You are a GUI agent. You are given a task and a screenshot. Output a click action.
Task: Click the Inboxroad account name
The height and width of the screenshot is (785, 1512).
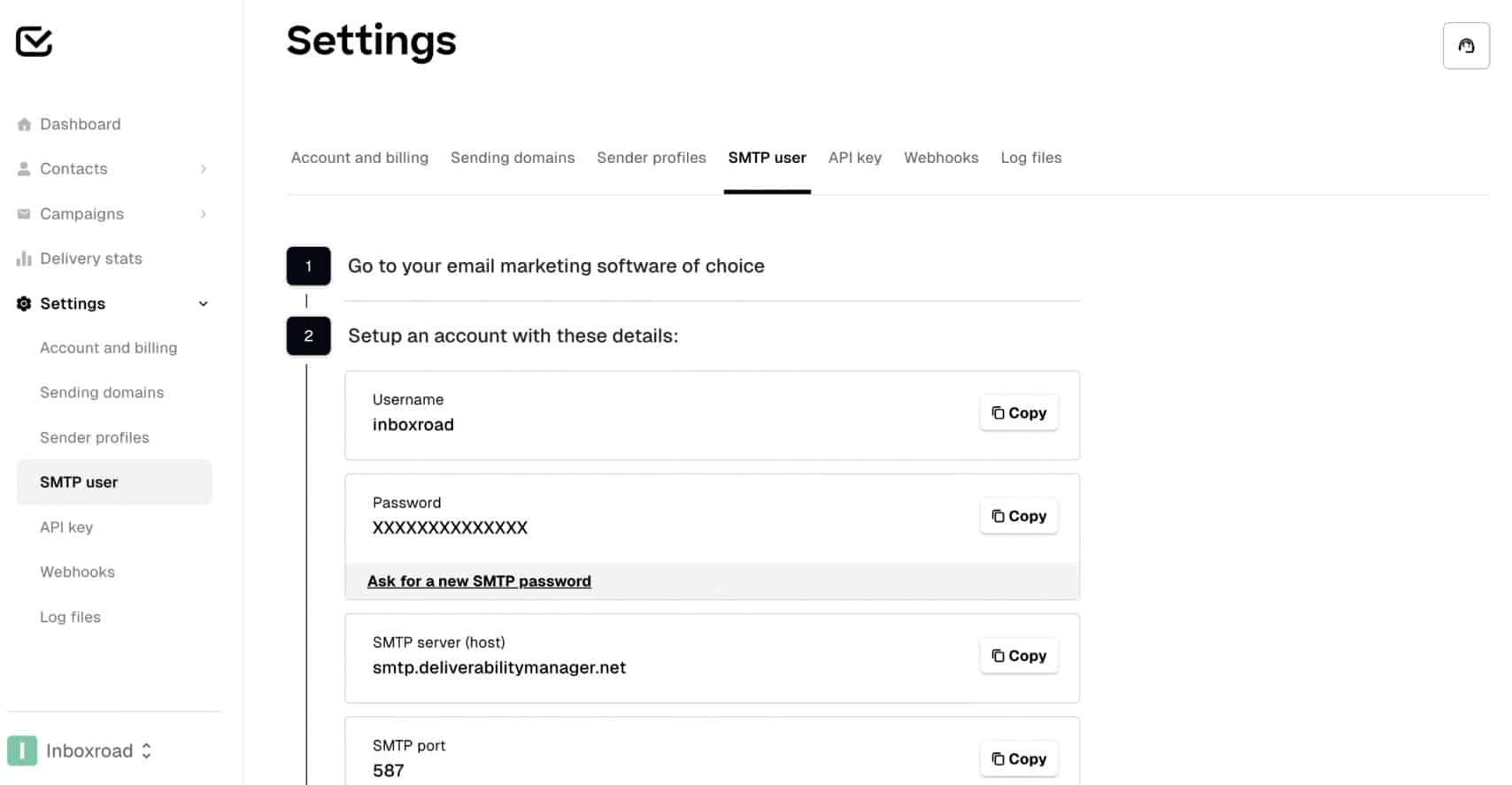tap(89, 751)
